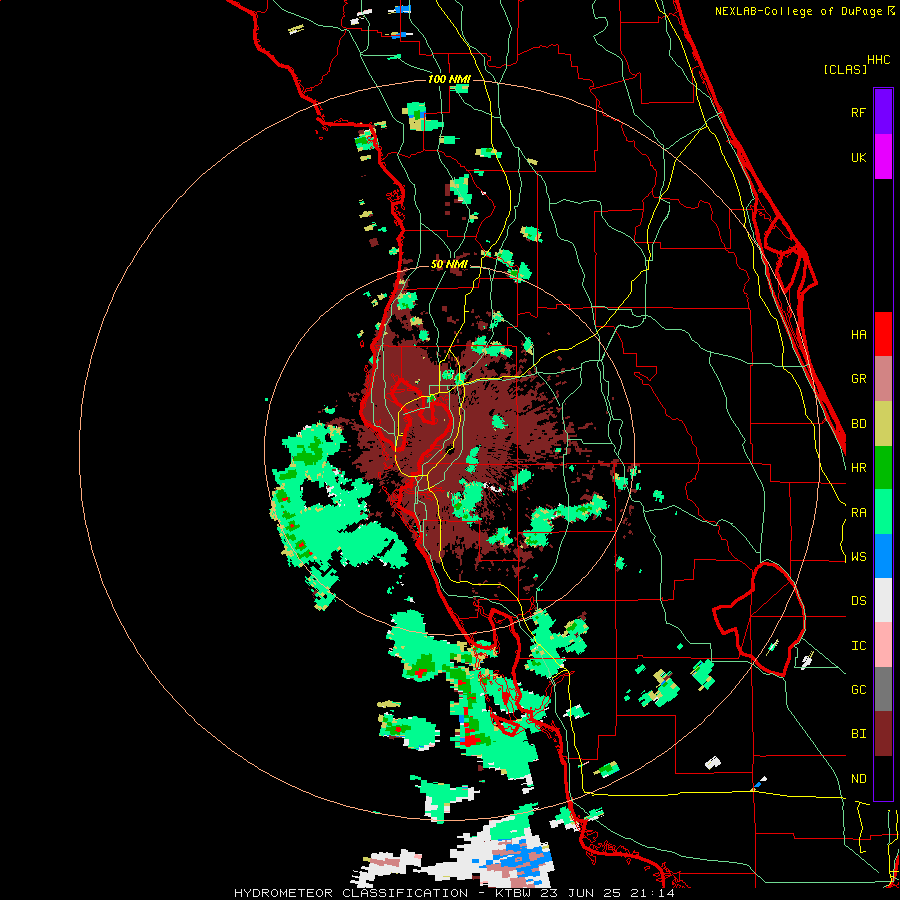Image resolution: width=900 pixels, height=900 pixels.
Task: Click the 50 NMI range ring label
Action: pos(449,265)
